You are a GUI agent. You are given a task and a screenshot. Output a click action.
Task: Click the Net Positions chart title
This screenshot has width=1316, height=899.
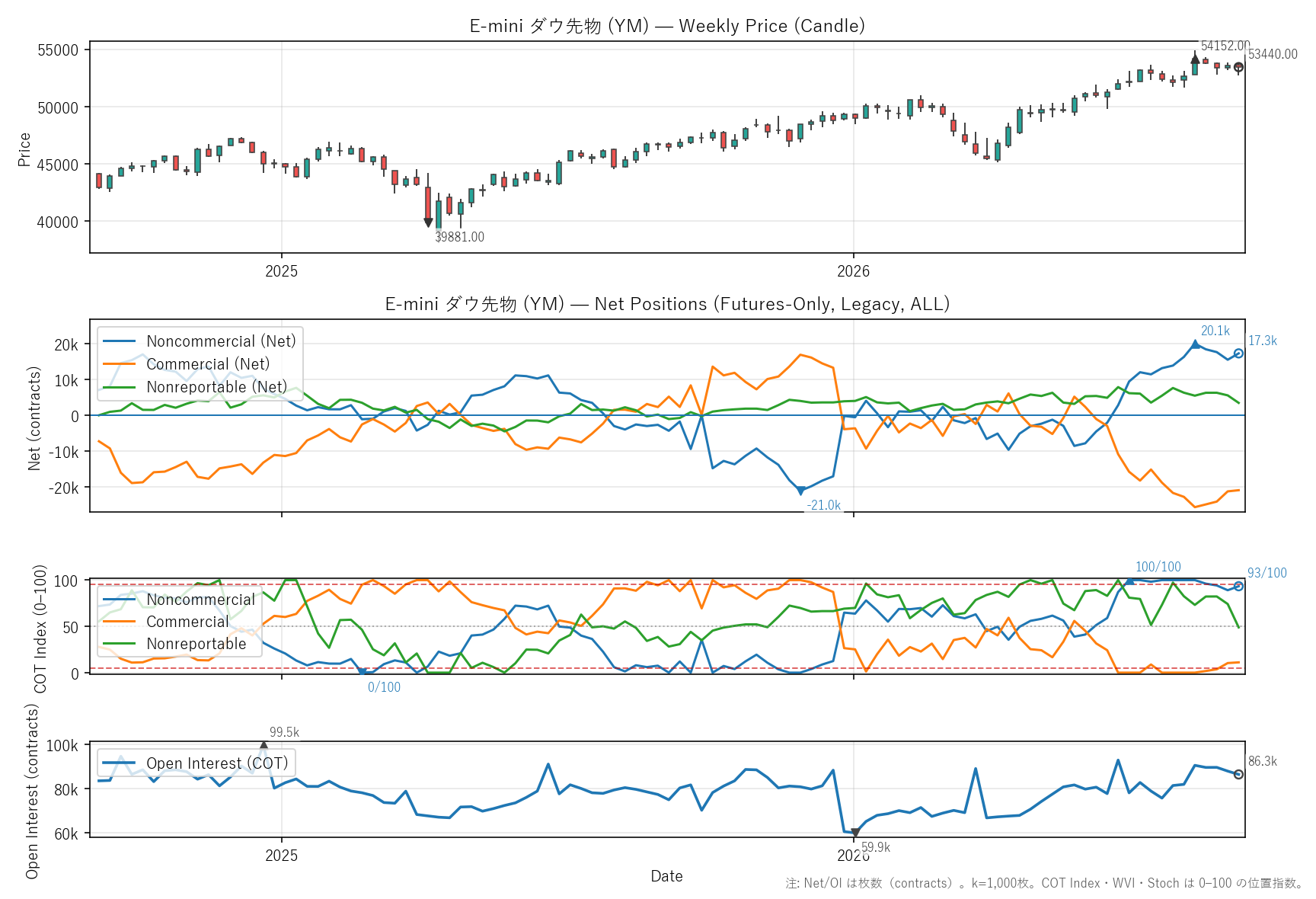(x=667, y=304)
